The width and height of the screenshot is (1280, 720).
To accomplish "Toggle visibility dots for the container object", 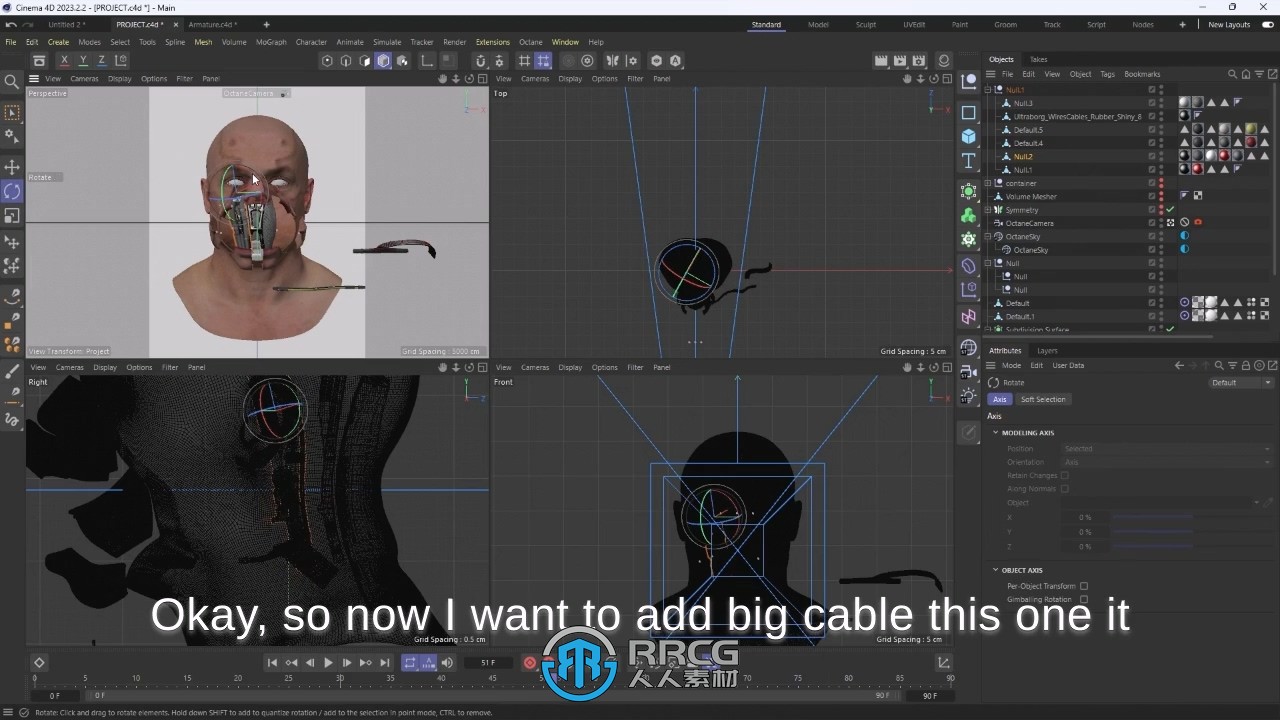I will tap(1161, 183).
